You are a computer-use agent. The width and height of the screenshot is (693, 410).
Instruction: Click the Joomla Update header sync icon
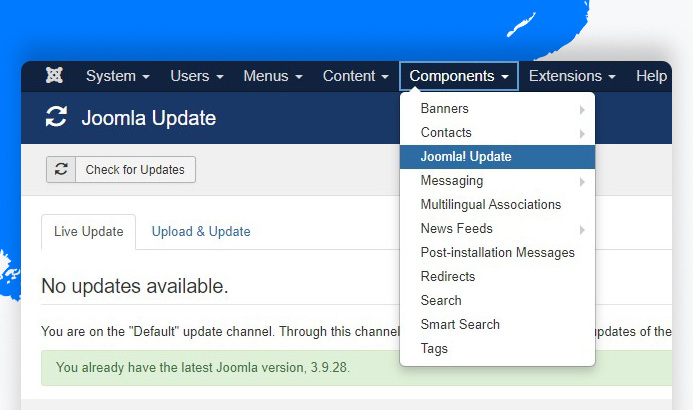click(56, 117)
